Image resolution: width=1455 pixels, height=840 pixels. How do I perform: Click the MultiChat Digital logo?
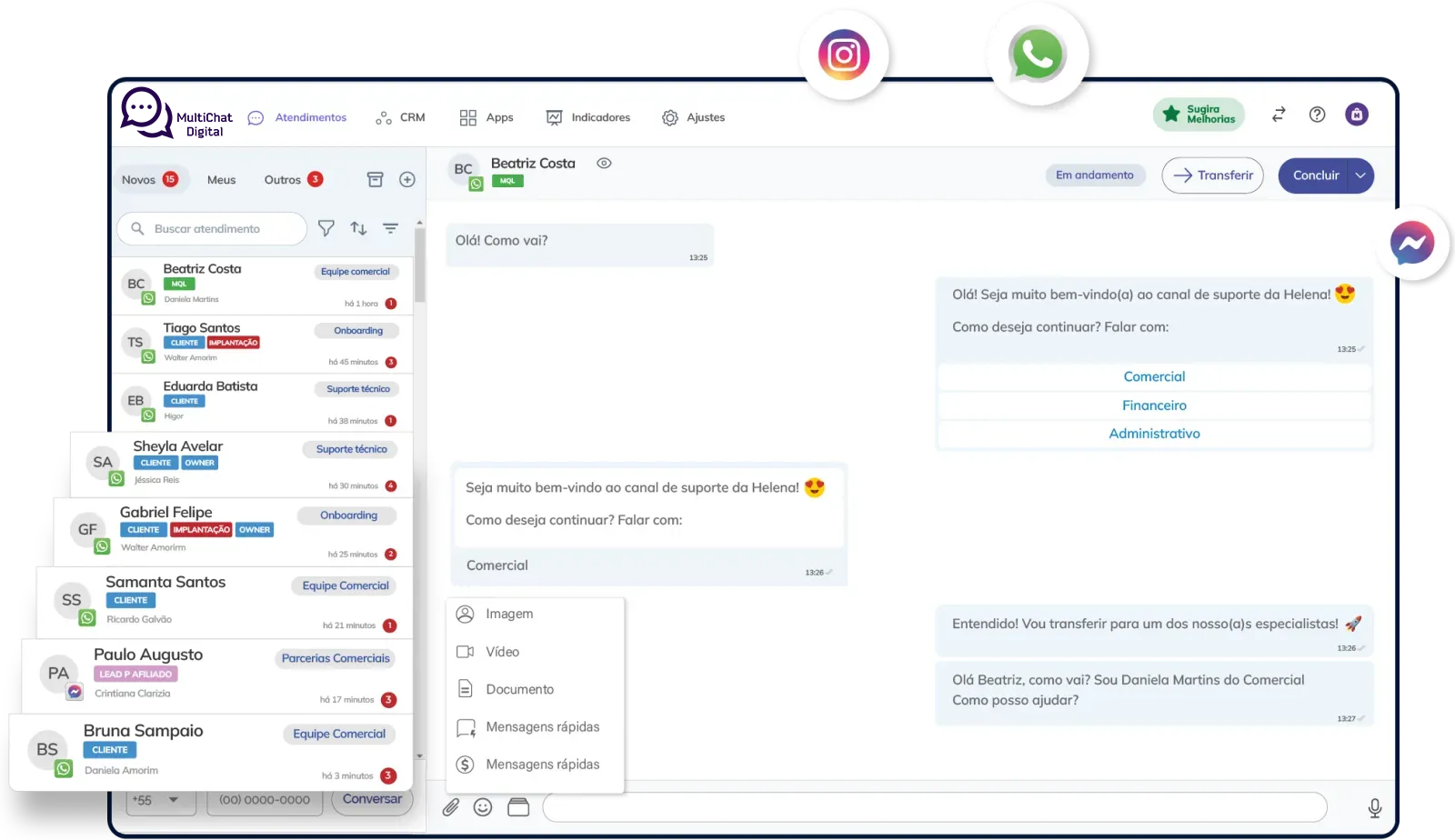coord(176,115)
